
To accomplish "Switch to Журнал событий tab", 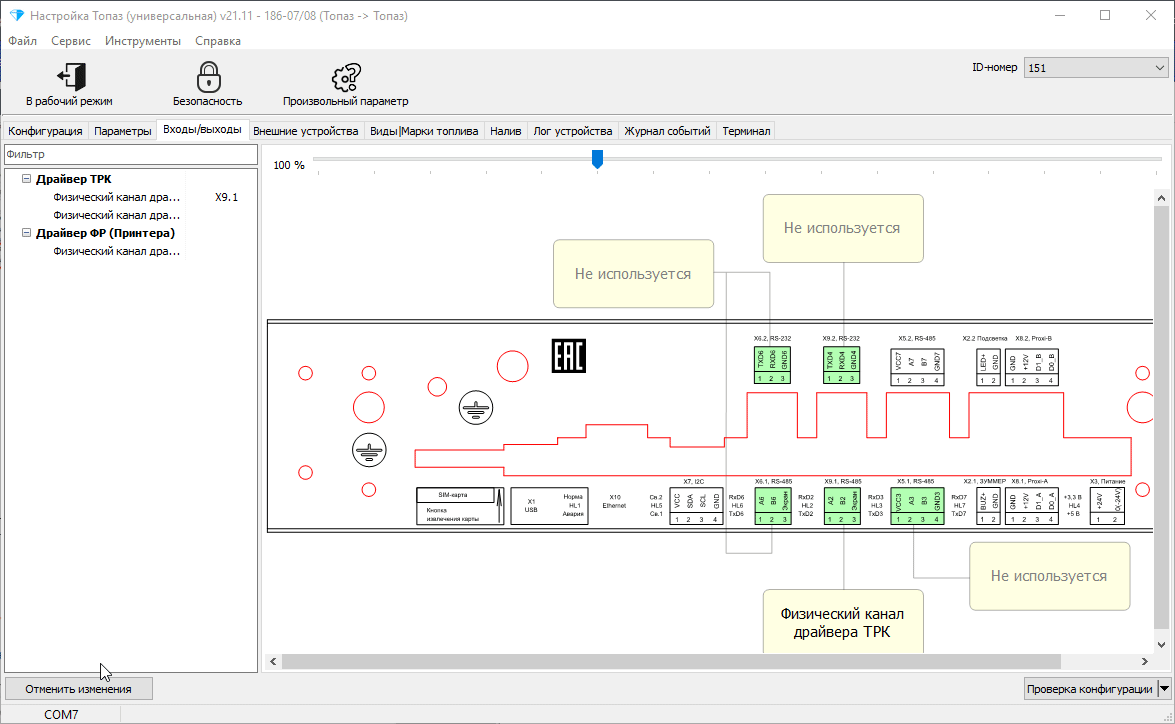I will 667,130.
